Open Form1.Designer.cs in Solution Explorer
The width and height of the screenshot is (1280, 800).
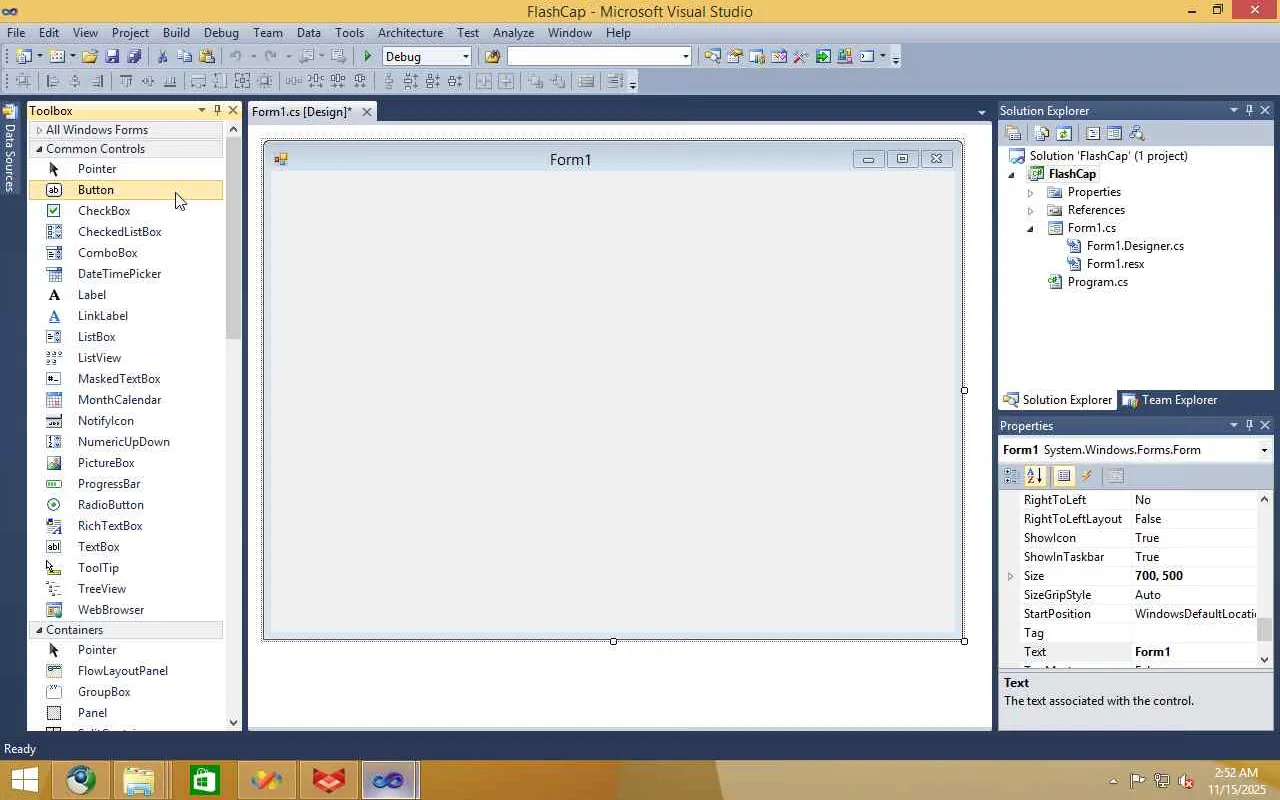[1135, 246]
